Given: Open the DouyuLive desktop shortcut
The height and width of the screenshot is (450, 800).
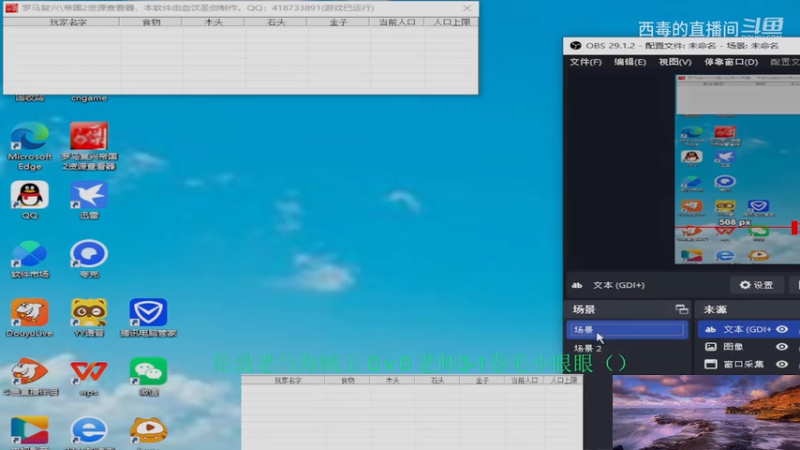Looking at the screenshot, I should [30, 317].
